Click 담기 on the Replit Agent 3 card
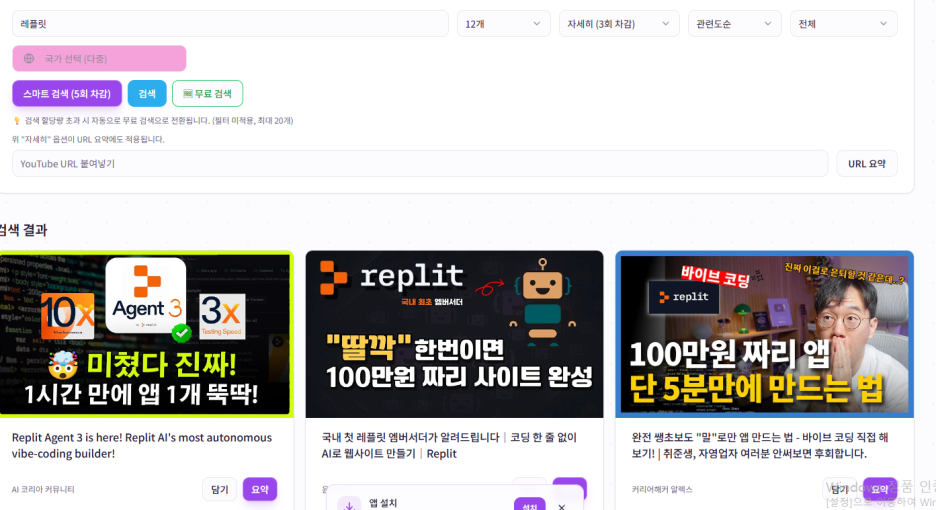The height and width of the screenshot is (510, 936). (x=220, y=489)
